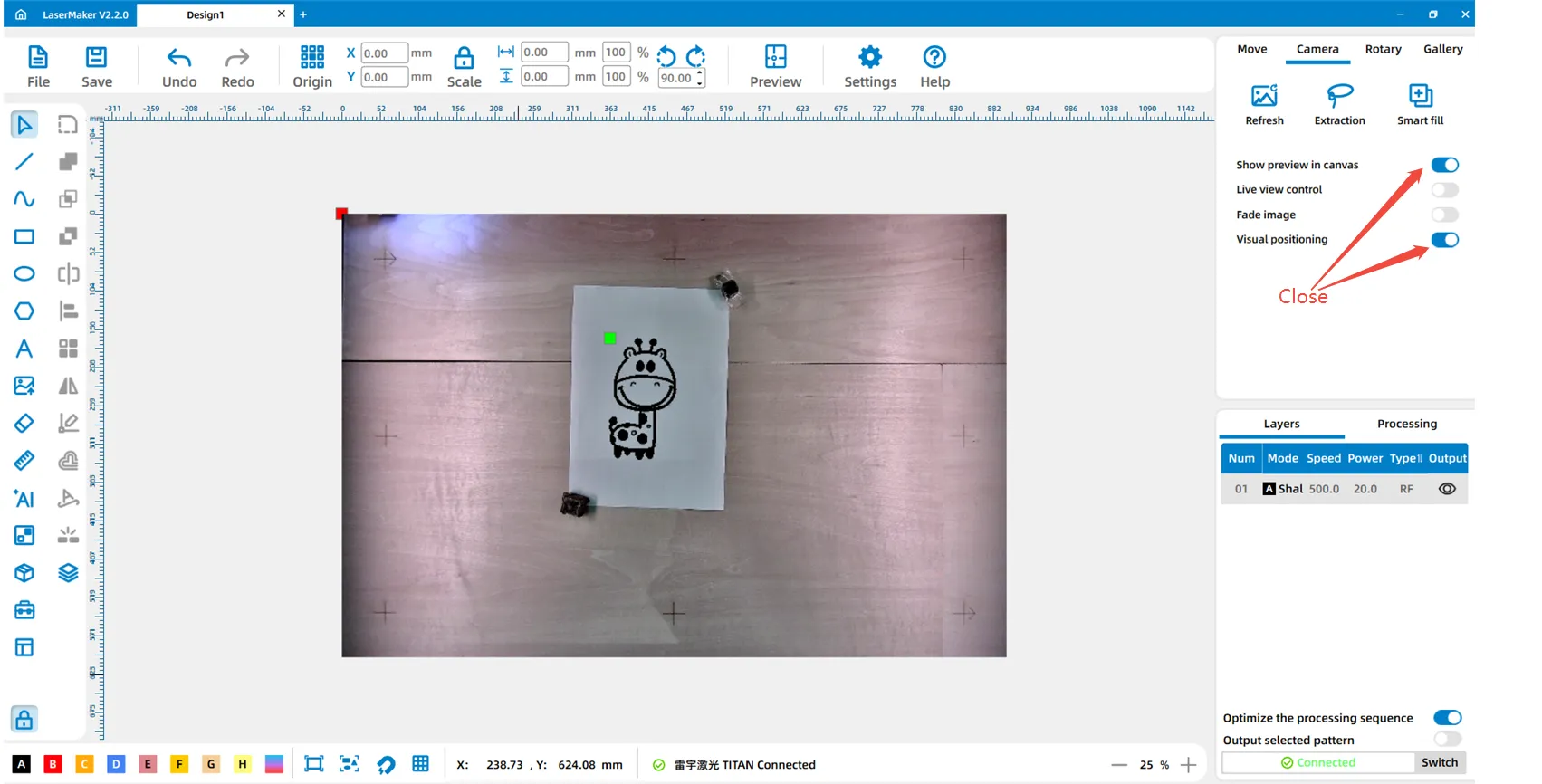Enable Live view control toggle
The height and width of the screenshot is (784, 1542).
[1444, 190]
